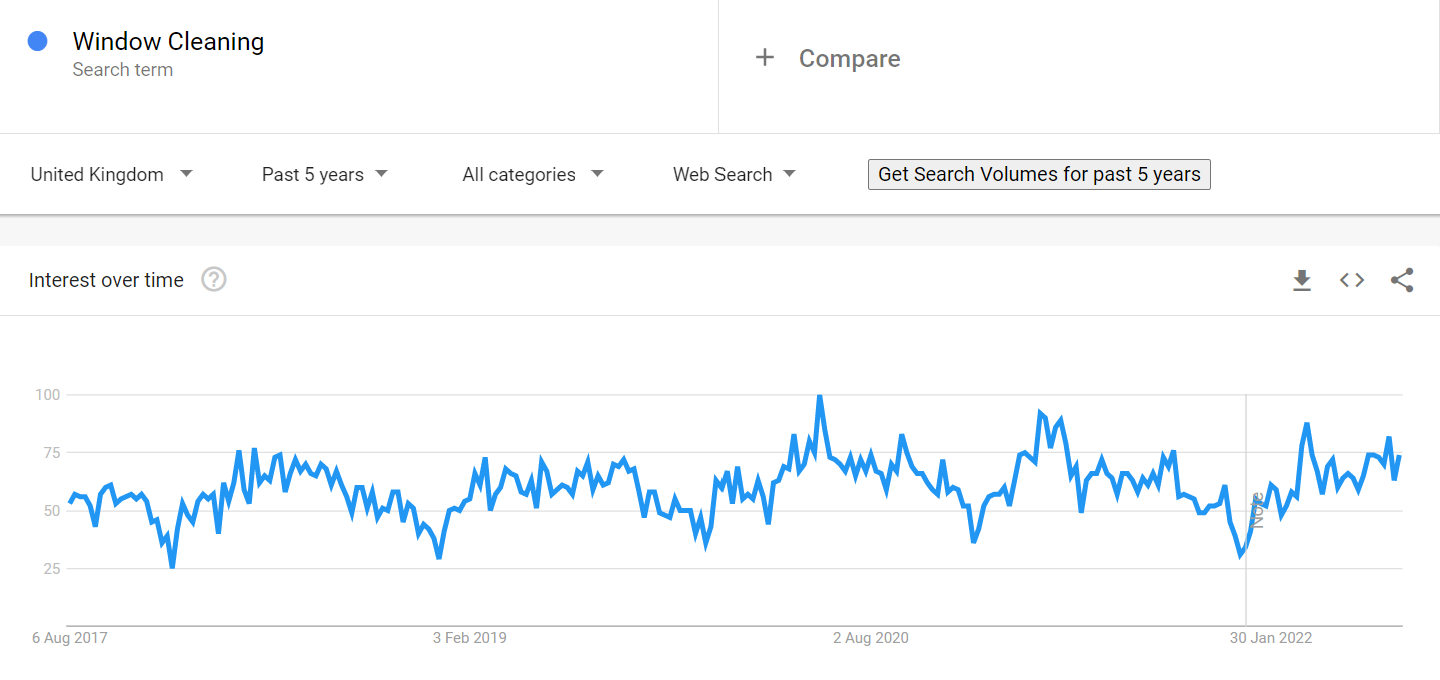Select the 2 Aug 2020 axis label

pos(871,638)
